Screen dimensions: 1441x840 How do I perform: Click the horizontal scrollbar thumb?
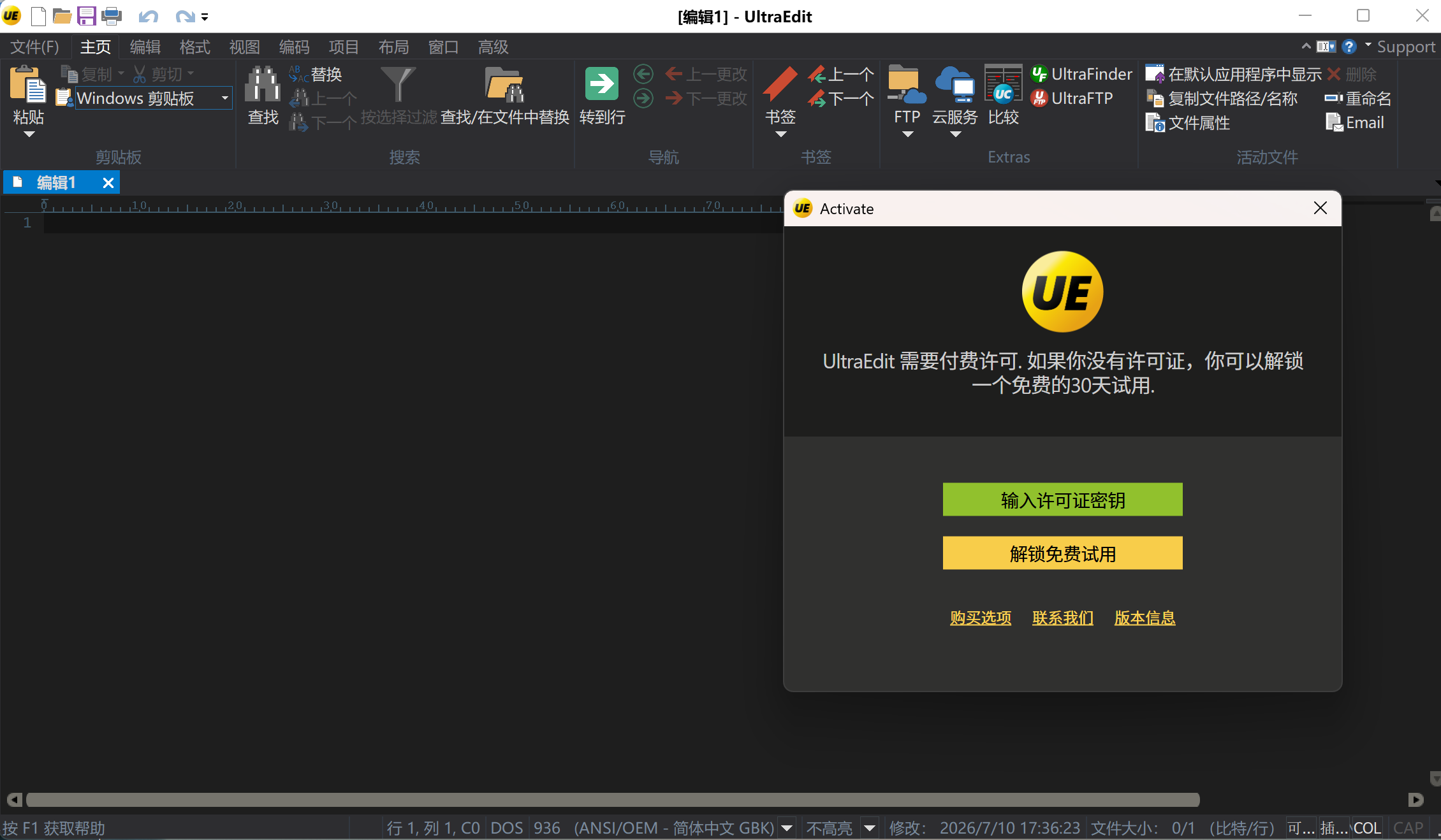(x=612, y=799)
